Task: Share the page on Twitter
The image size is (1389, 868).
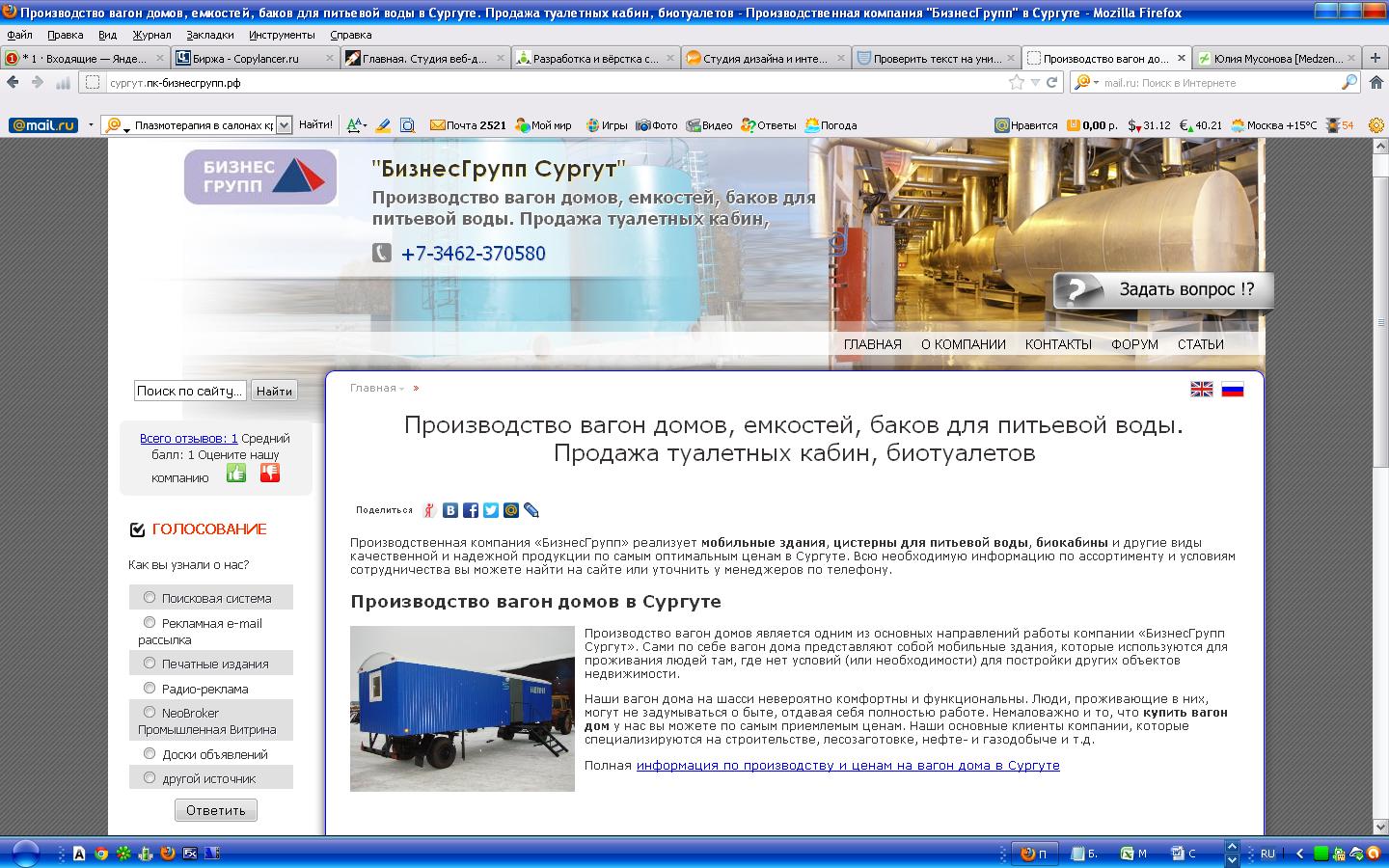Action: pyautogui.click(x=491, y=510)
